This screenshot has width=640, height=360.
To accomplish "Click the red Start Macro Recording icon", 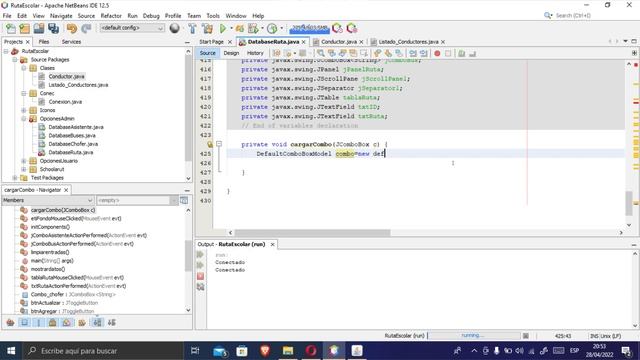I will click(x=437, y=53).
